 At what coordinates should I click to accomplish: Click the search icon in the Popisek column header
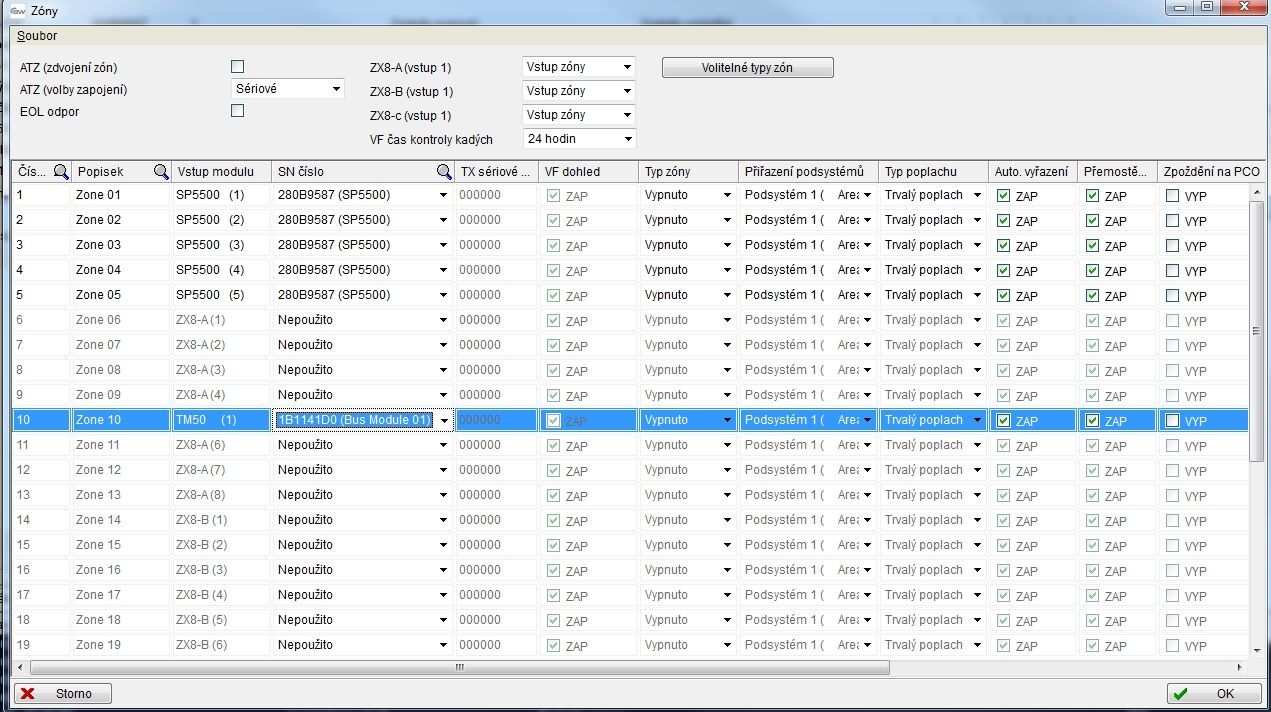[x=161, y=172]
